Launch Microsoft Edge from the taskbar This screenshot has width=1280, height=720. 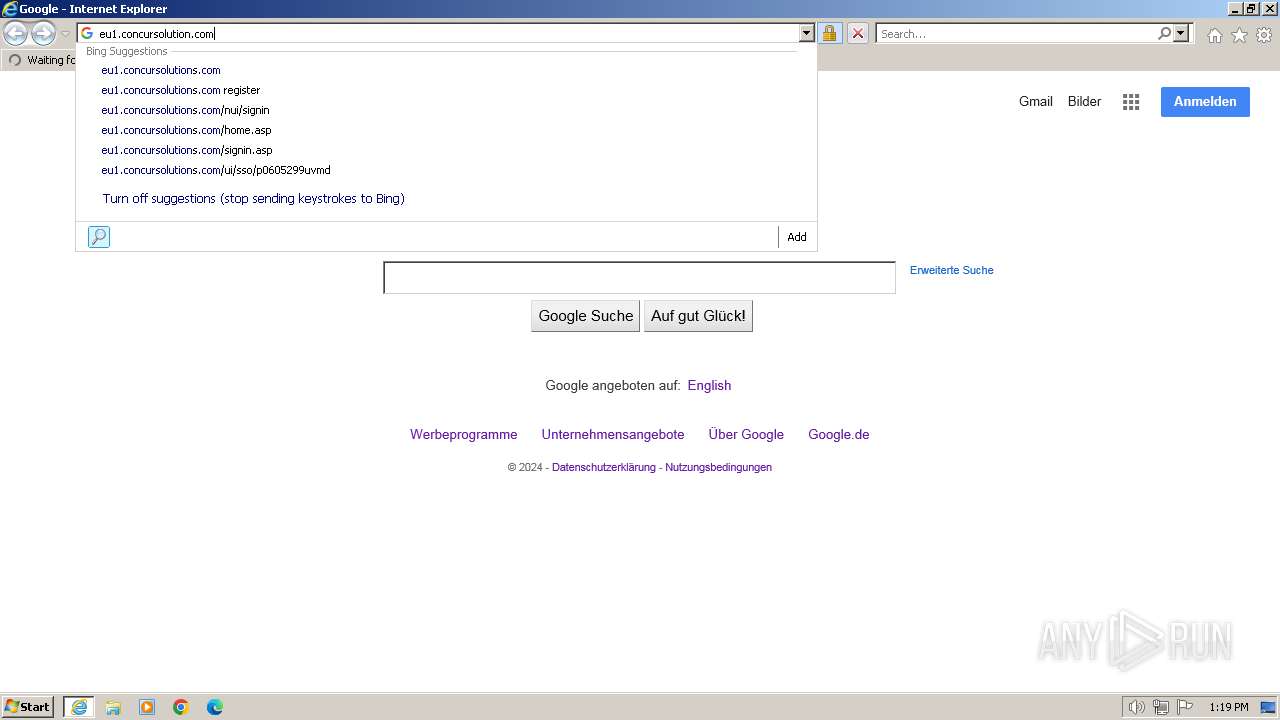[x=215, y=707]
